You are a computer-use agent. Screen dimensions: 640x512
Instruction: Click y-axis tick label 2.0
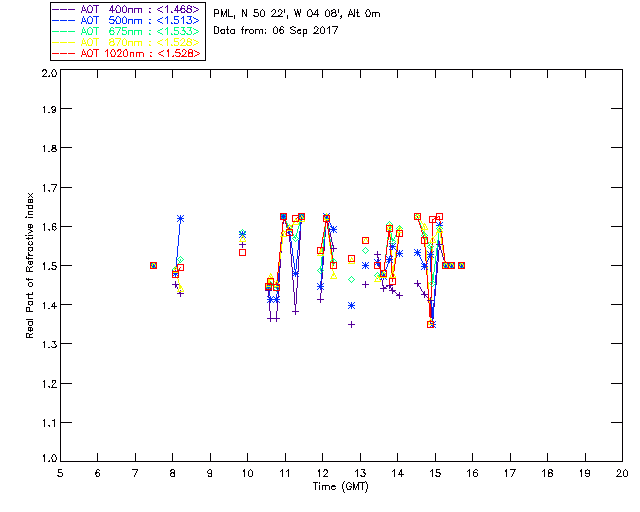(x=49, y=73)
